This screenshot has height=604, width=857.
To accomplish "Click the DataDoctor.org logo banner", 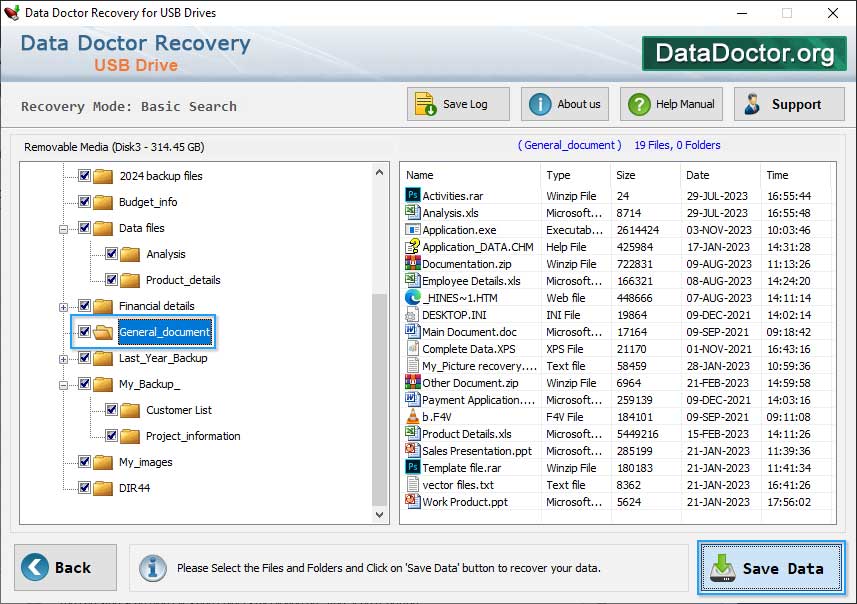I will [x=744, y=53].
